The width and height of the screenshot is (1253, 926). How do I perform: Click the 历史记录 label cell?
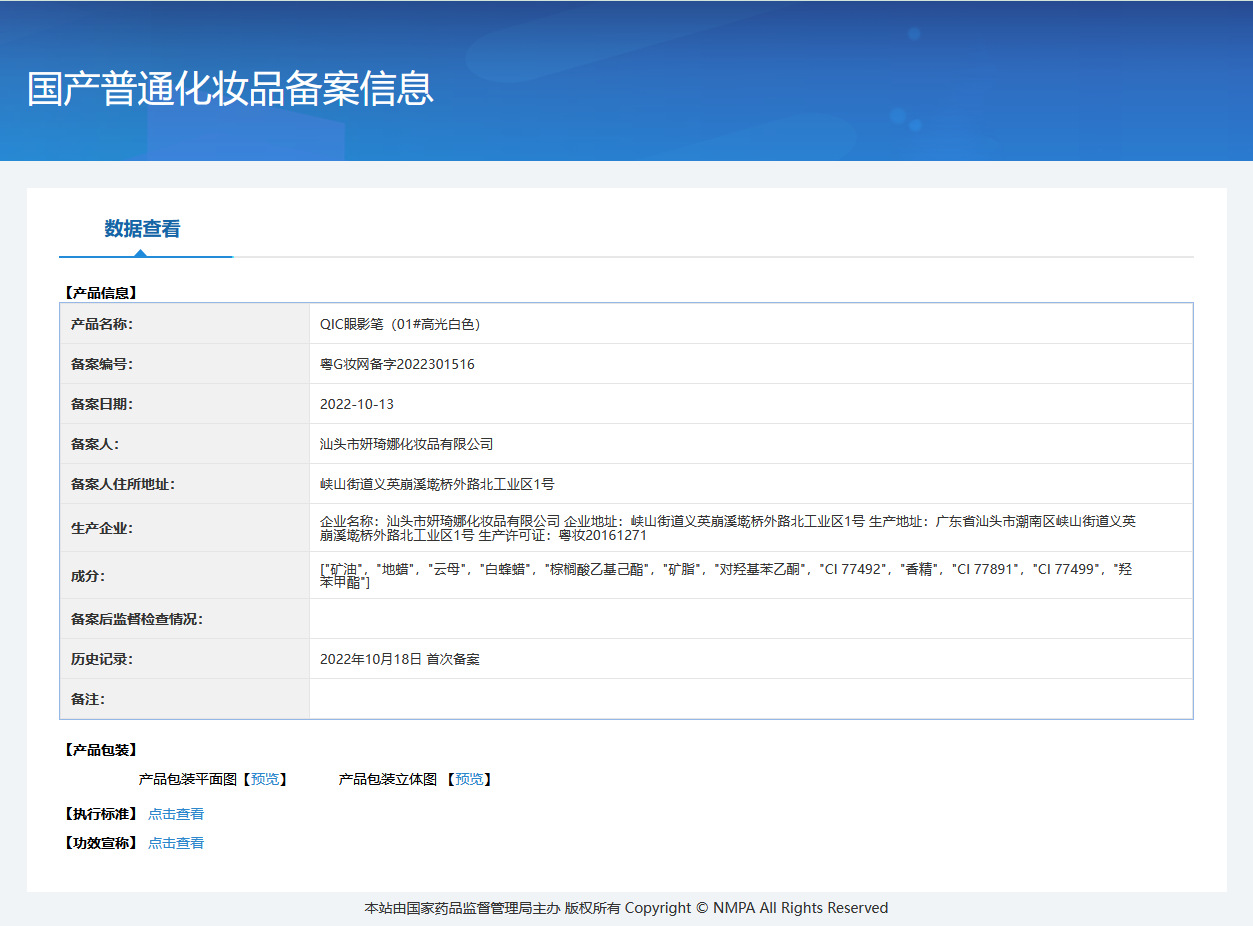tap(185, 659)
